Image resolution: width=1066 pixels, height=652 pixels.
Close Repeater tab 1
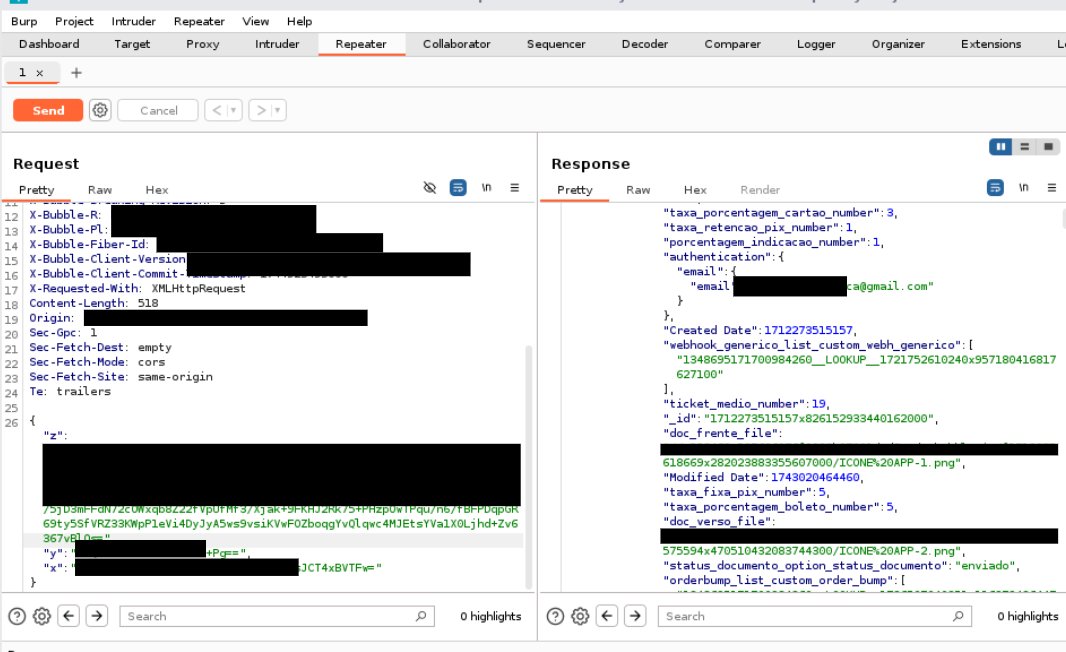click(39, 73)
